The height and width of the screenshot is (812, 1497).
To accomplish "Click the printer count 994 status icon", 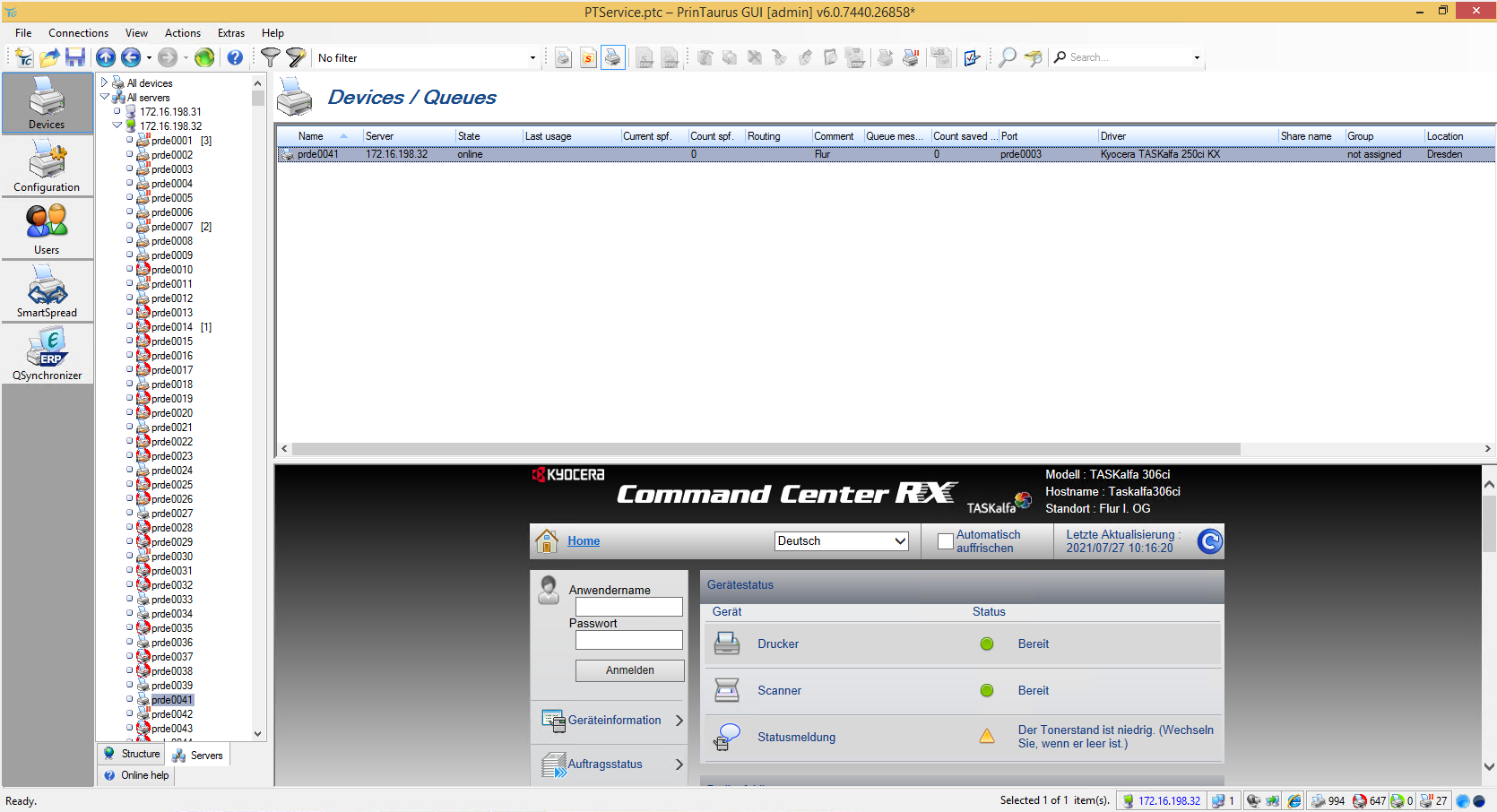I will (1328, 800).
